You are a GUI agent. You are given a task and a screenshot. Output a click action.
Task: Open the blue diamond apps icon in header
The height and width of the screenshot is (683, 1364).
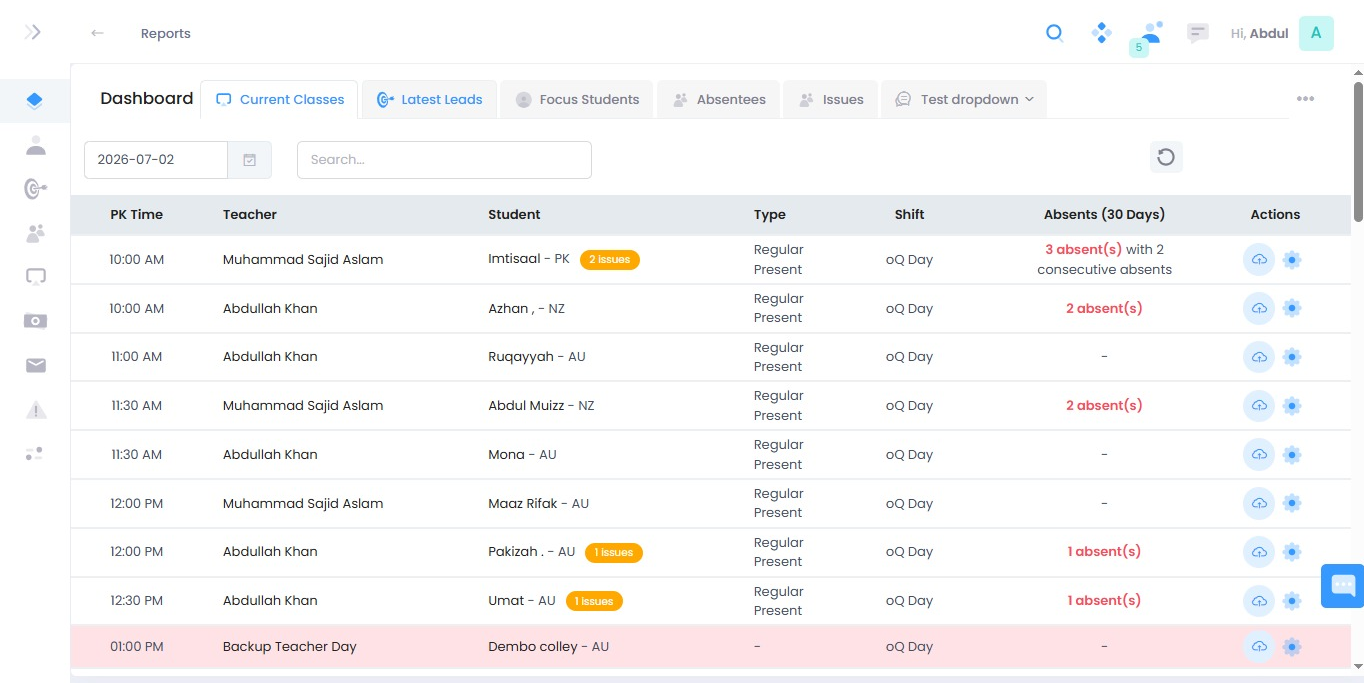click(1102, 33)
